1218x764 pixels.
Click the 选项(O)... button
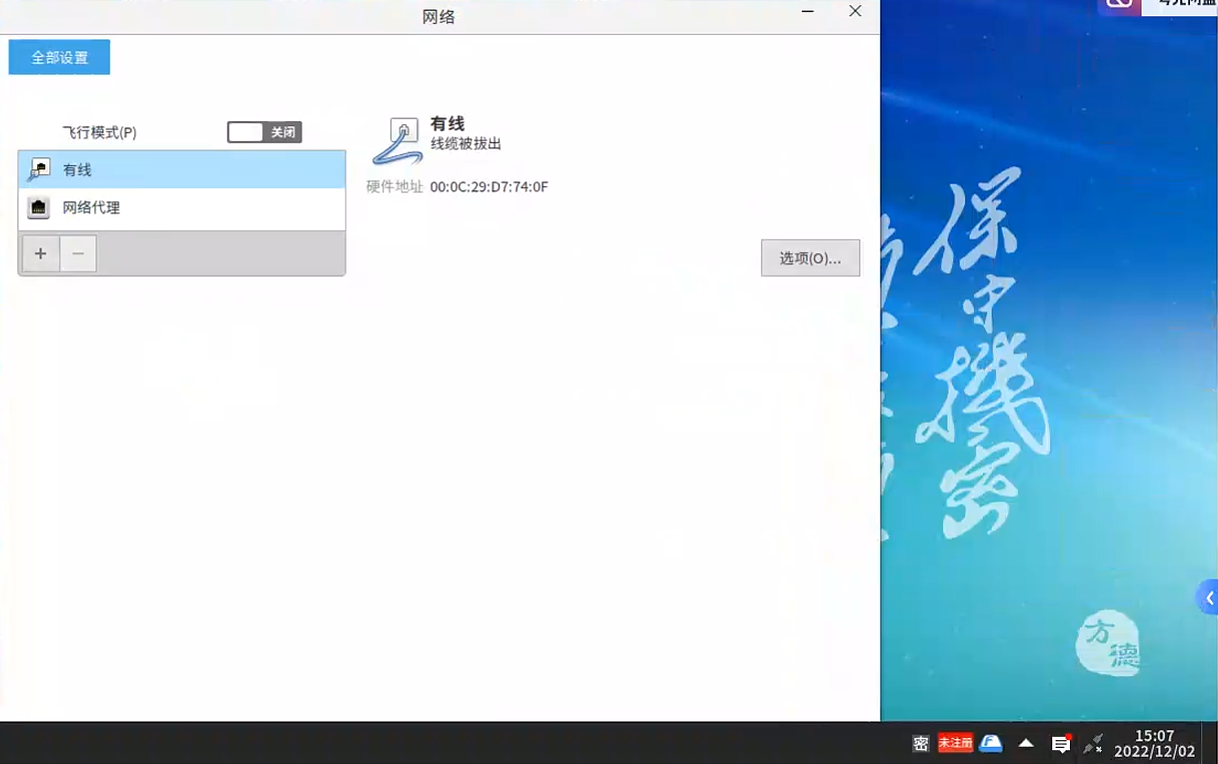(x=810, y=257)
